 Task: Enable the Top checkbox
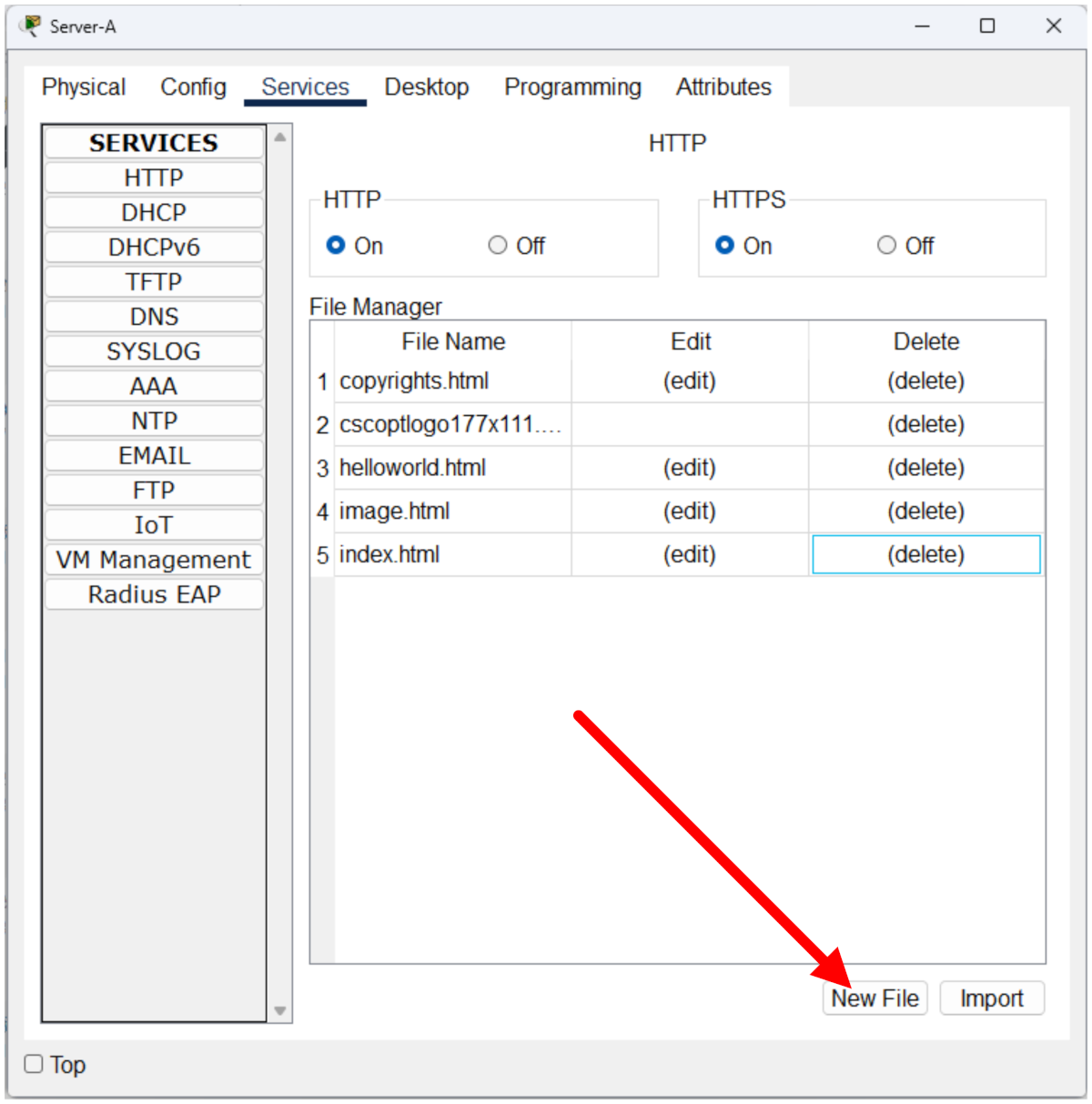[x=34, y=1064]
